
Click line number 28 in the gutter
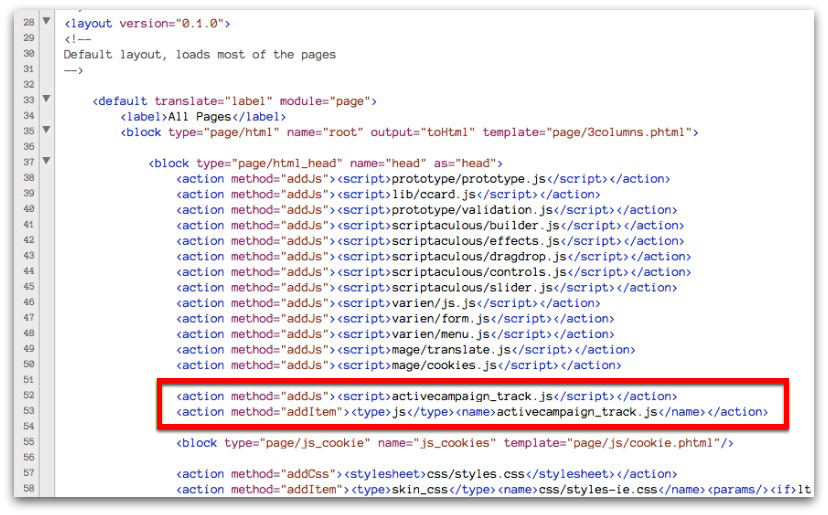coord(29,22)
